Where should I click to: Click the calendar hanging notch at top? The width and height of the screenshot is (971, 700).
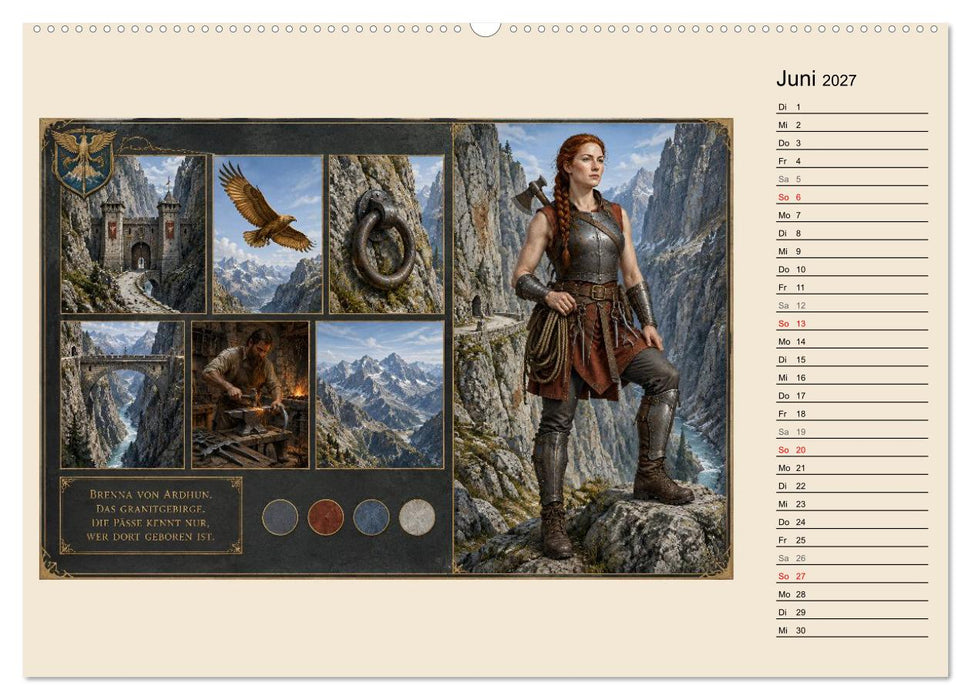tap(485, 29)
